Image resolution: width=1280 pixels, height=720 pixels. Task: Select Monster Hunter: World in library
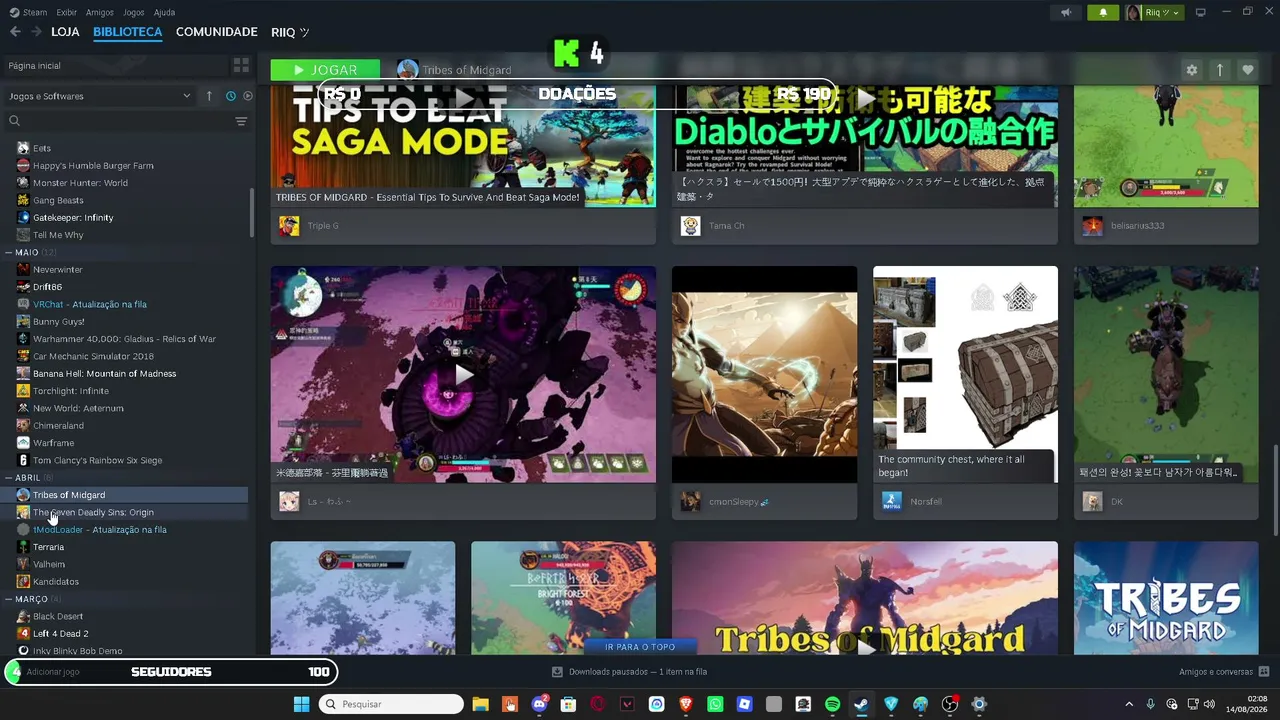pyautogui.click(x=80, y=183)
